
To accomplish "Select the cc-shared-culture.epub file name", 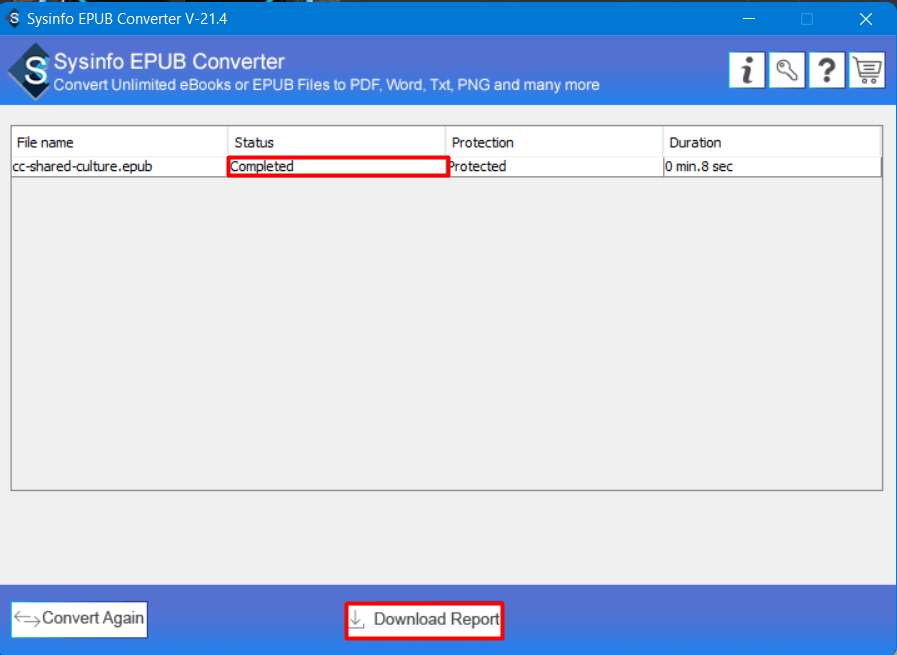I will (x=82, y=166).
